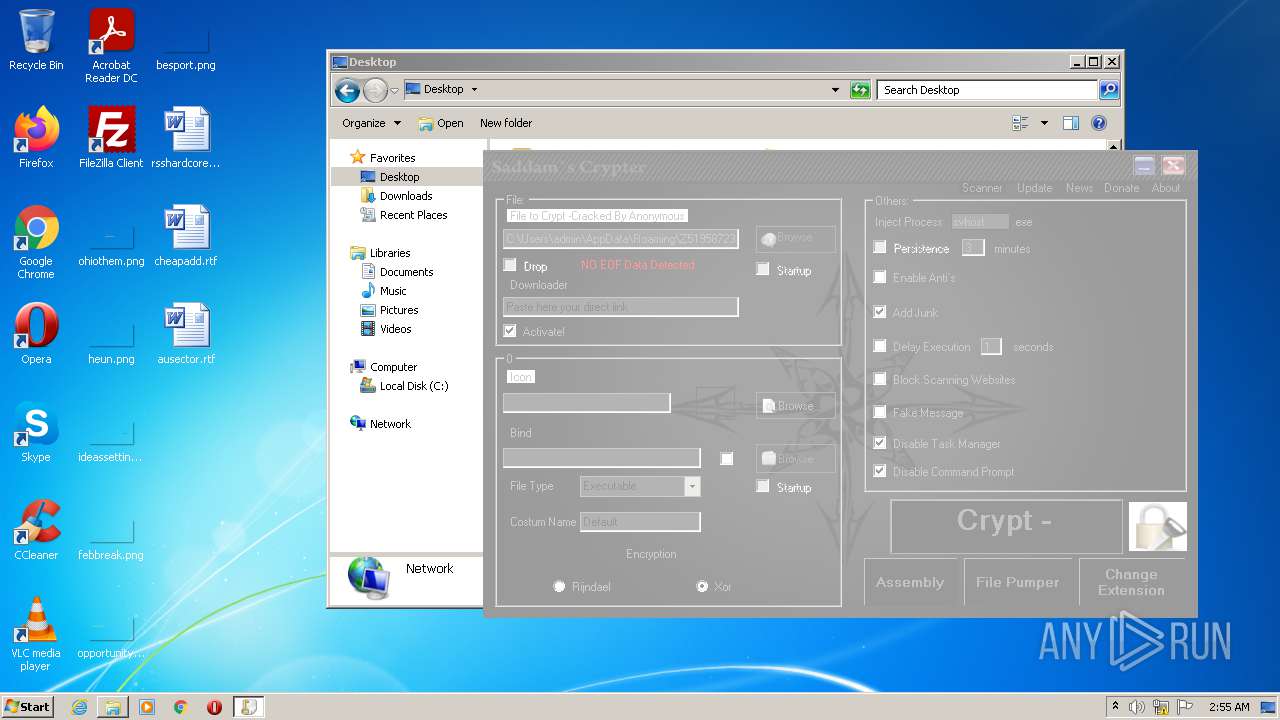Click the arrow after Desktop in address breadcrumb
The width and height of the screenshot is (1280, 720).
point(474,89)
